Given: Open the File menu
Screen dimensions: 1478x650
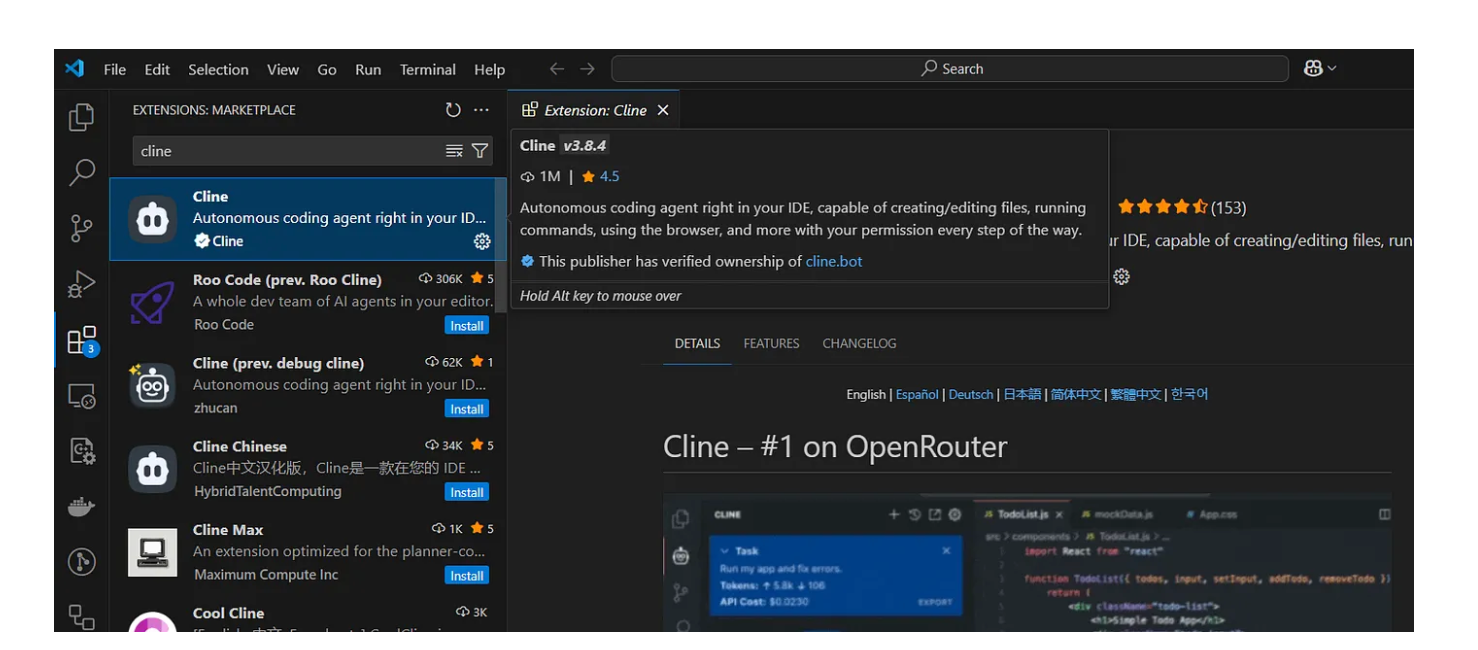Looking at the screenshot, I should click(x=115, y=69).
